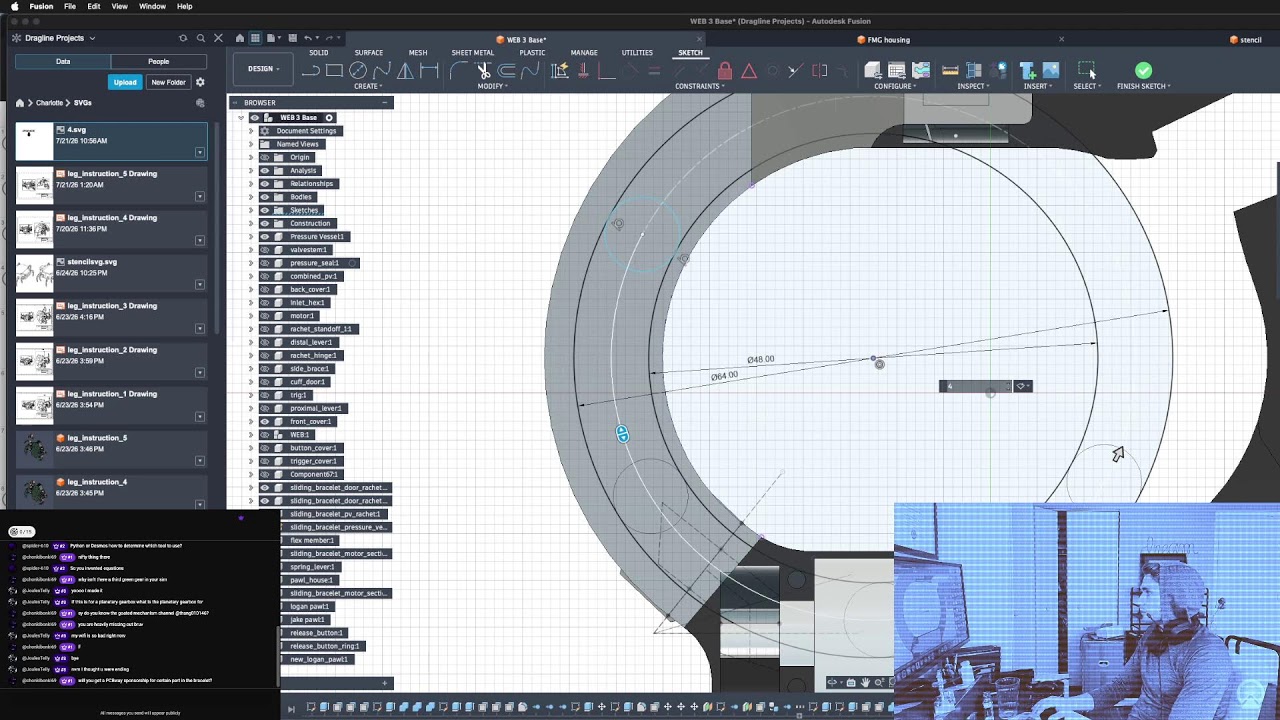
Task: Show the valvestem:1 component
Action: click(x=265, y=249)
